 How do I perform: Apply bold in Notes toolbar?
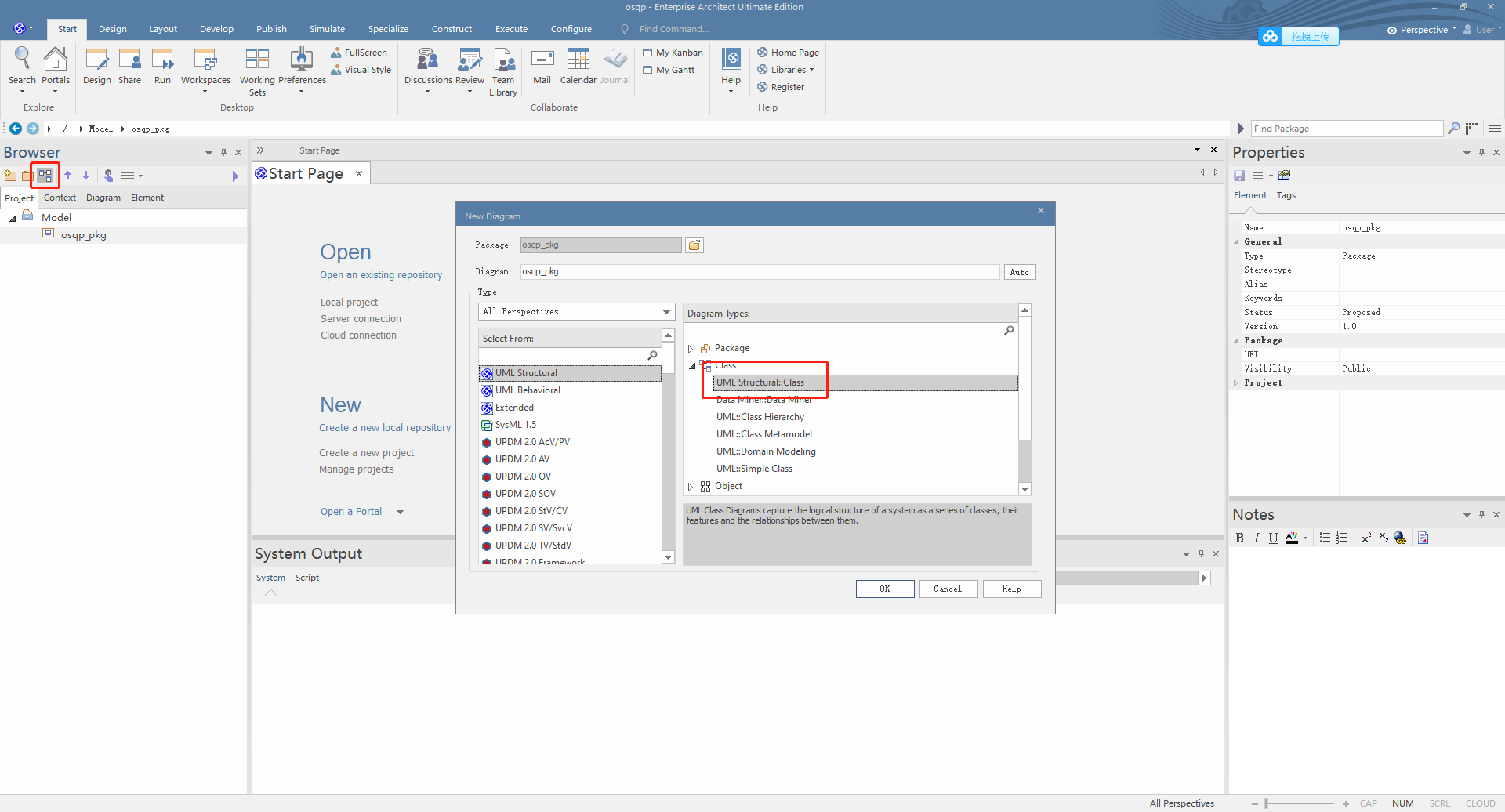pos(1239,538)
